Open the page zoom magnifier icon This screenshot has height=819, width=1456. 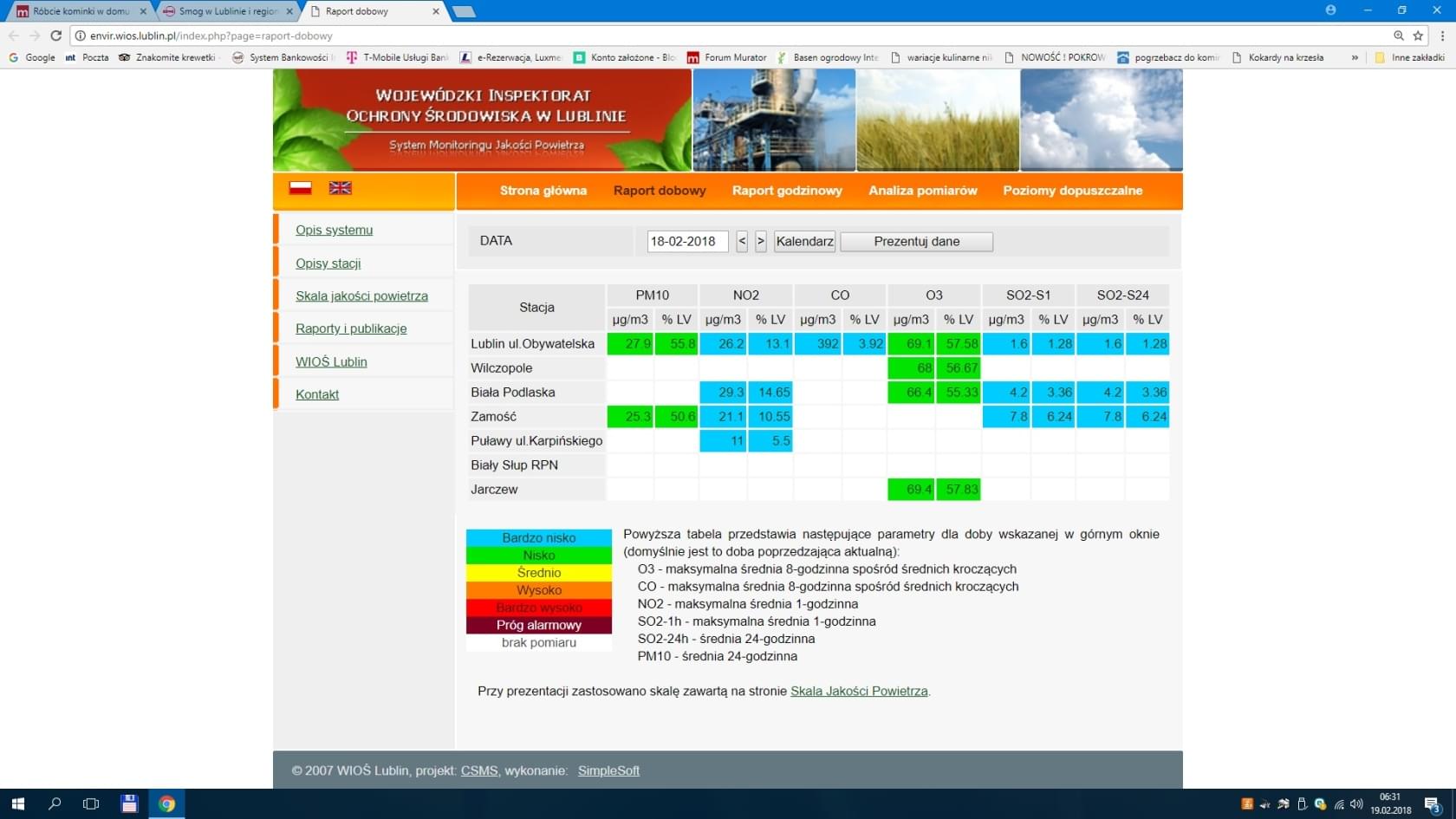click(x=1398, y=36)
